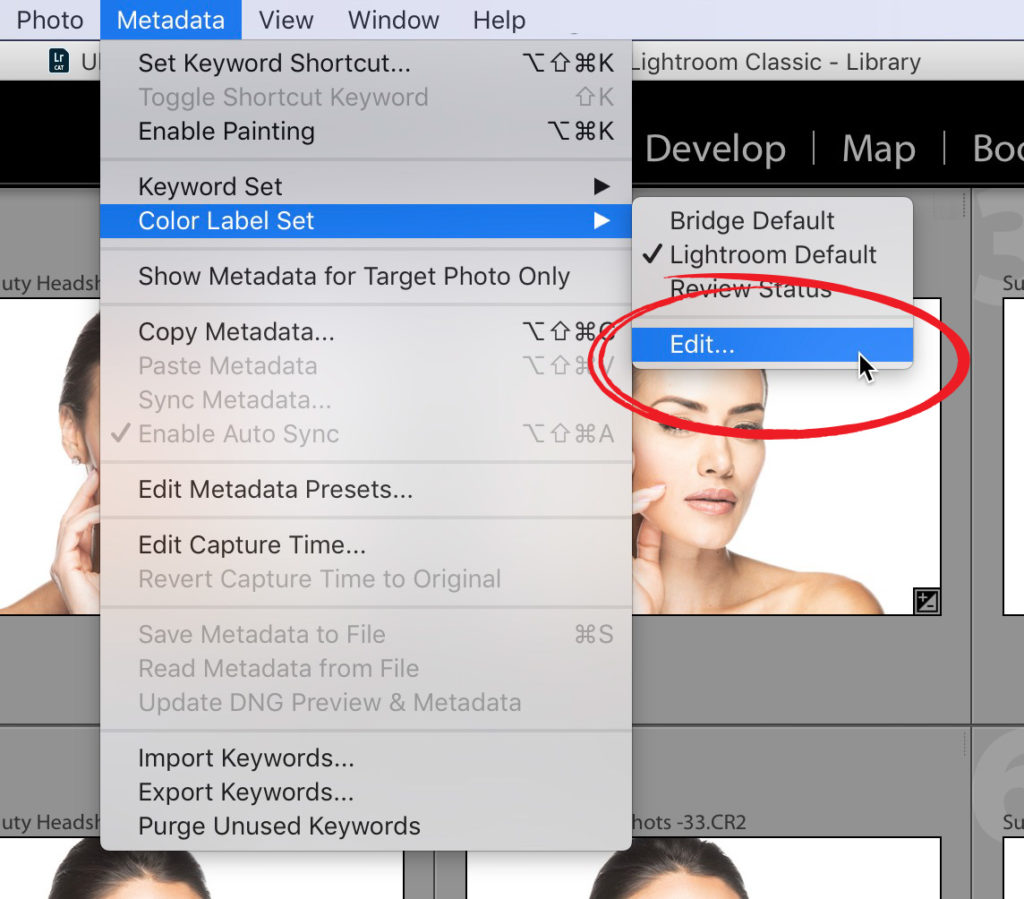Open the Window menu
1024x899 pixels.
tap(393, 20)
